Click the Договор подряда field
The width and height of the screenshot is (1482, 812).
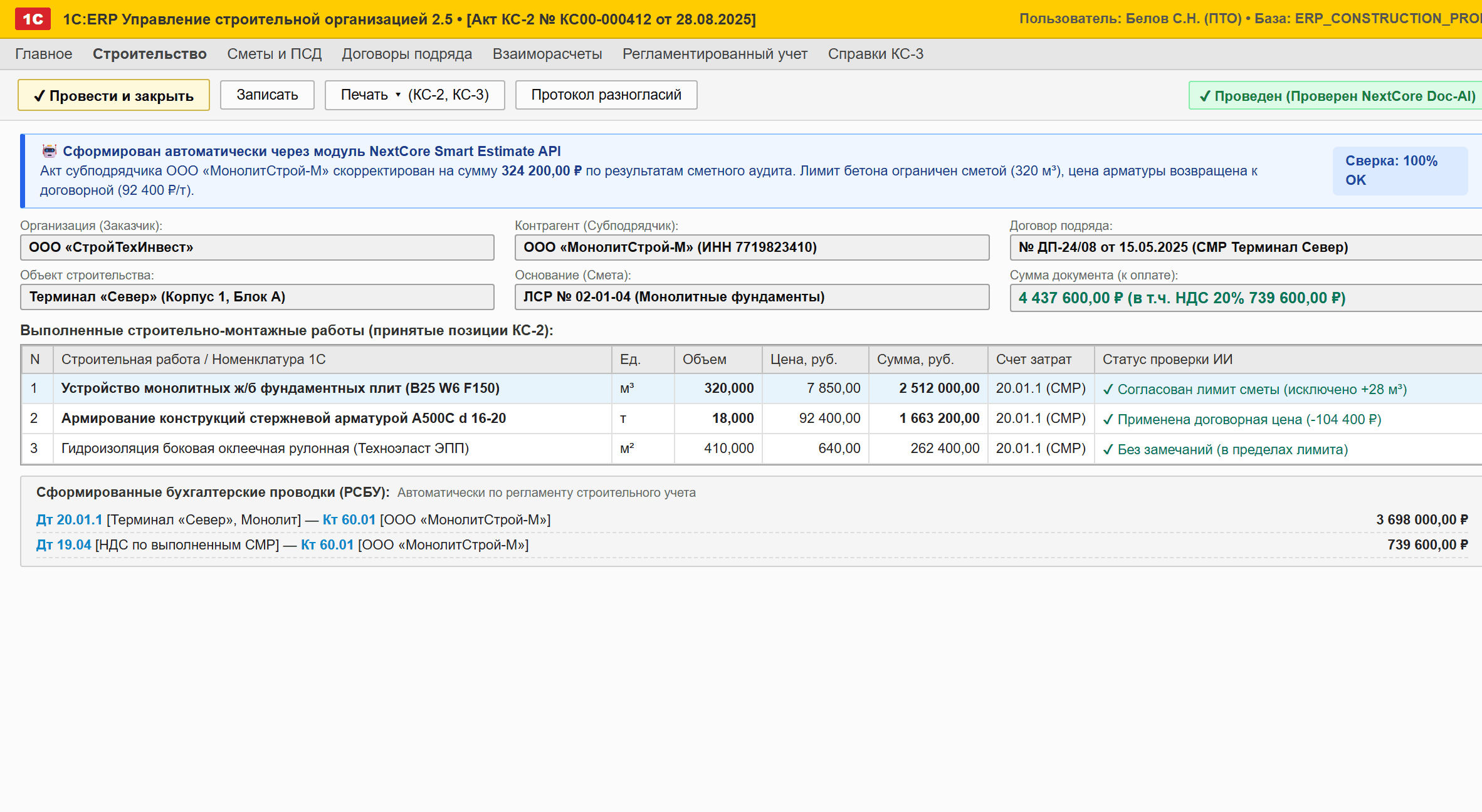[x=1246, y=247]
